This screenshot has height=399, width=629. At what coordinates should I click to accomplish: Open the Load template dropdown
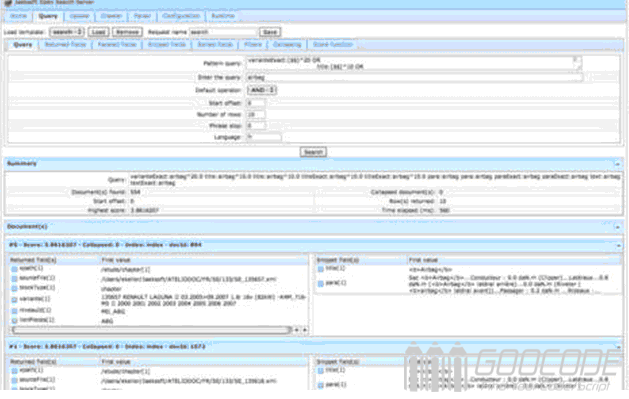(x=67, y=32)
